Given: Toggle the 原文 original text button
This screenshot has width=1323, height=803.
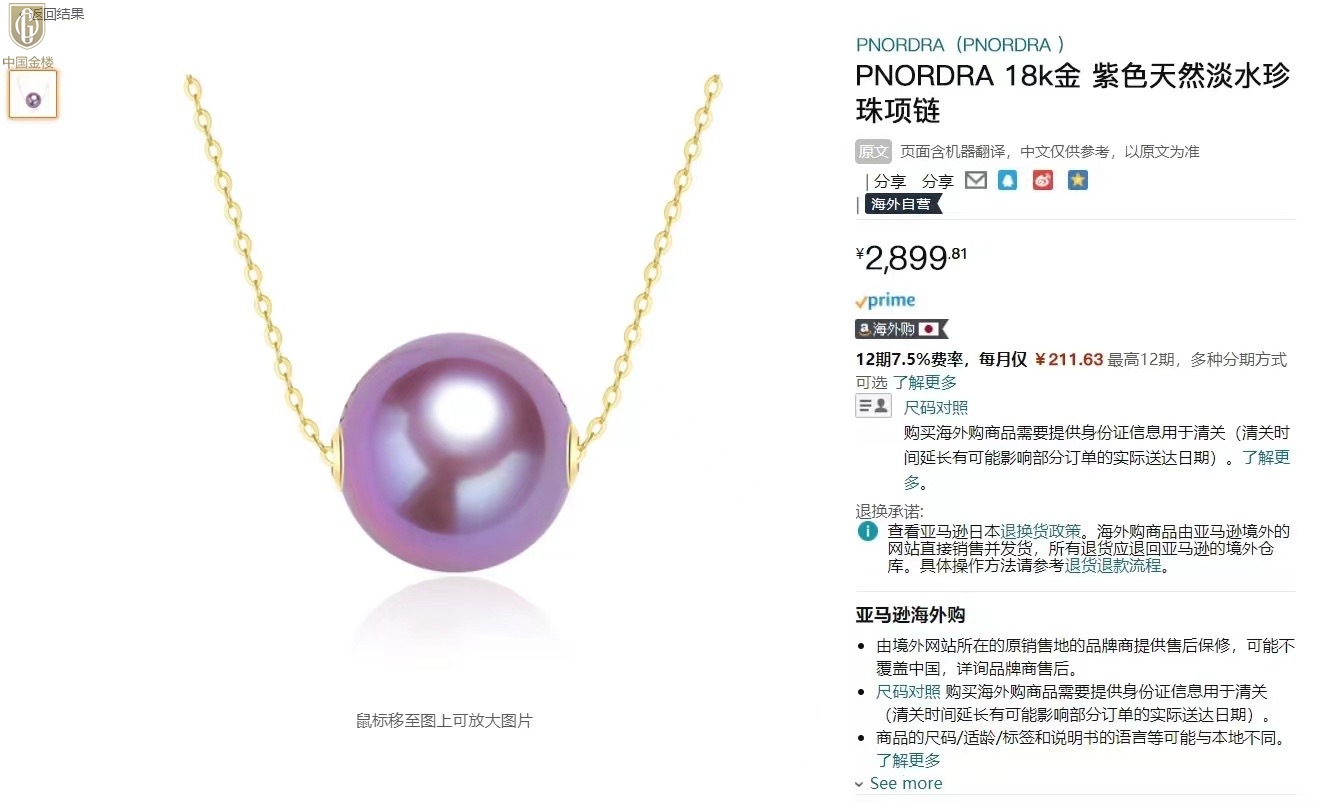Looking at the screenshot, I should click(873, 152).
